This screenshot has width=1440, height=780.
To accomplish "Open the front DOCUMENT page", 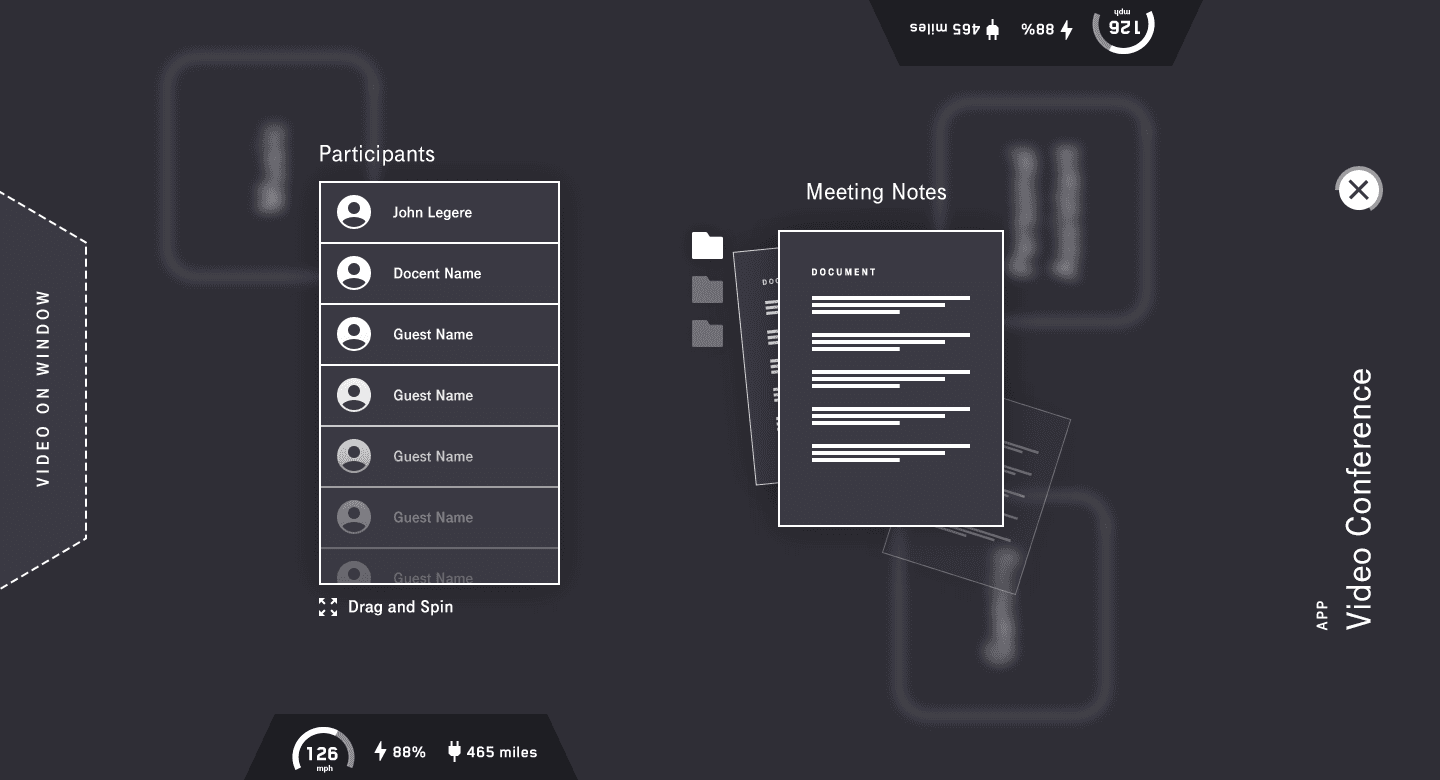I will pyautogui.click(x=891, y=378).
